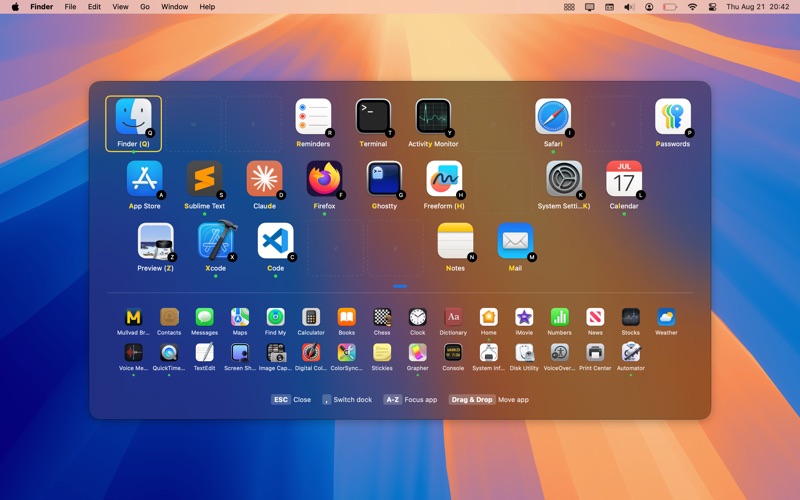Open the Contacts app

click(169, 317)
